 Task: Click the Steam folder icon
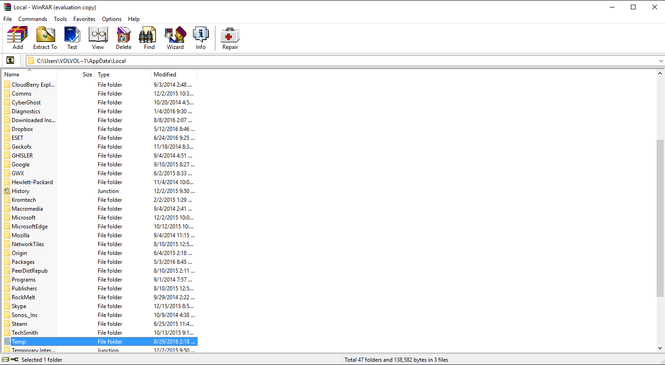[7, 324]
